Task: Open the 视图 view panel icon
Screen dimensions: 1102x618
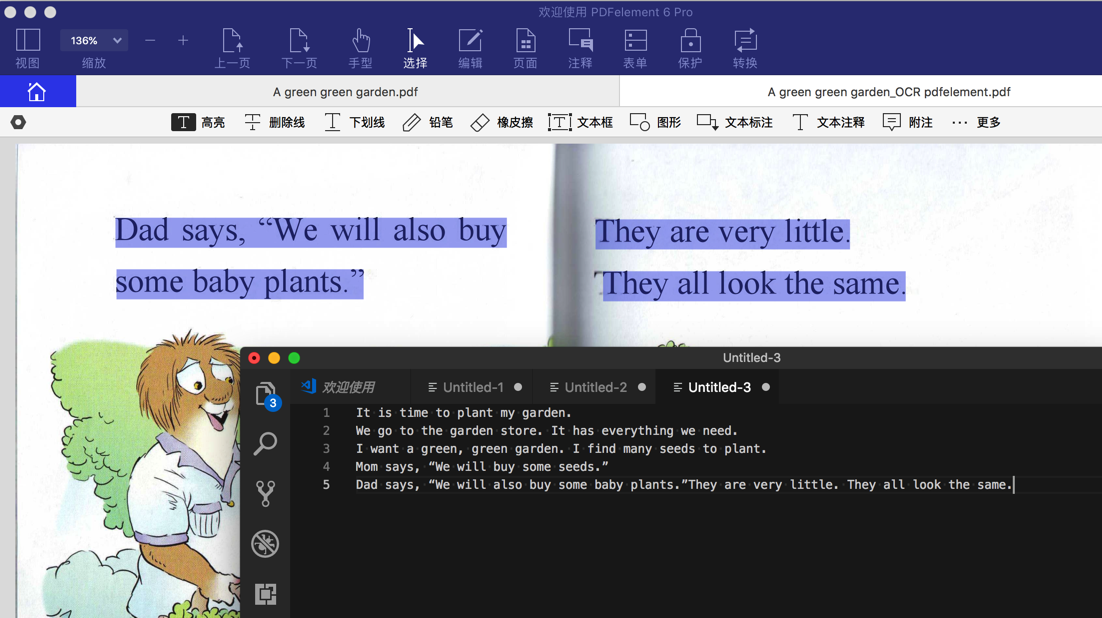Action: click(27, 48)
